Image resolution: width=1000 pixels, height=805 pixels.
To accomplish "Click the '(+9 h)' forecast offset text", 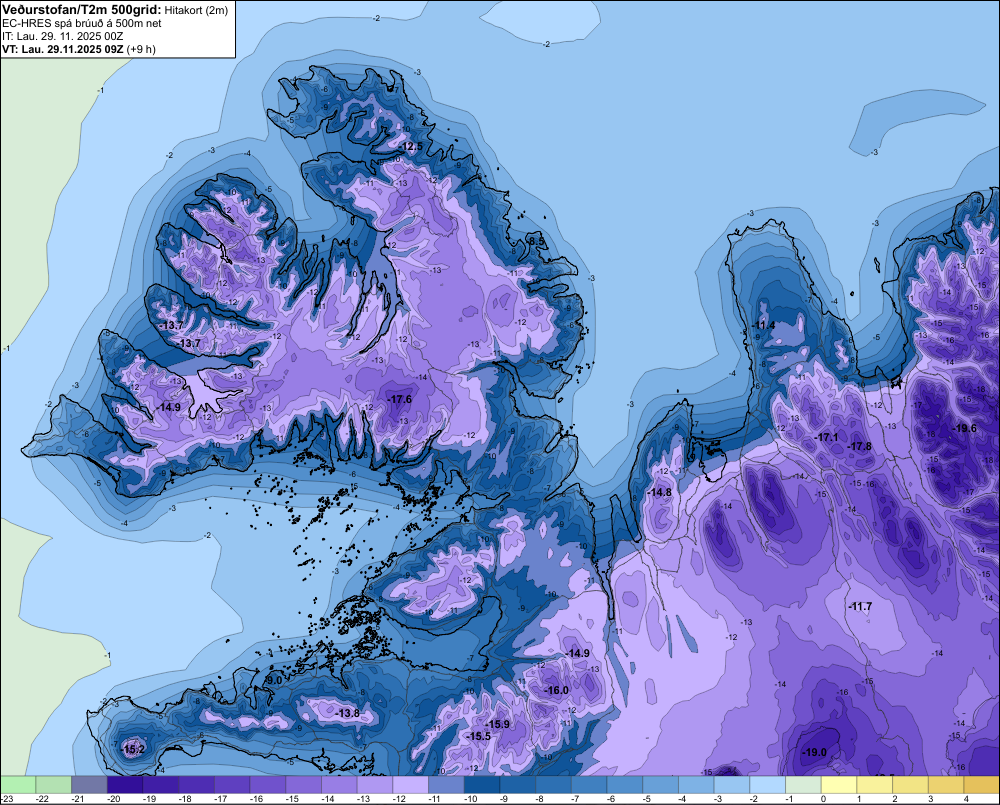I will click(x=141, y=49).
